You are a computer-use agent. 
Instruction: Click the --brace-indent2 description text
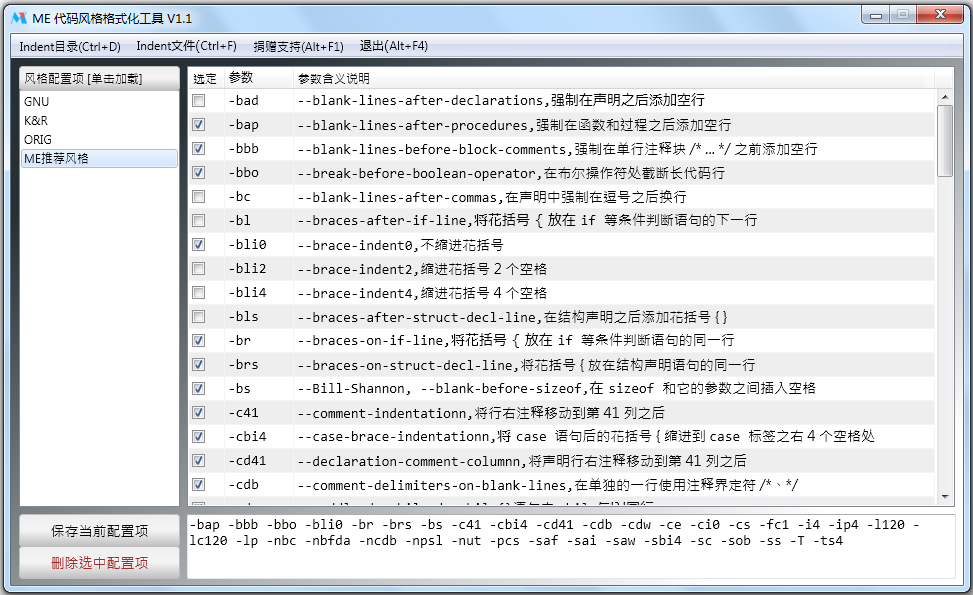[x=422, y=269]
